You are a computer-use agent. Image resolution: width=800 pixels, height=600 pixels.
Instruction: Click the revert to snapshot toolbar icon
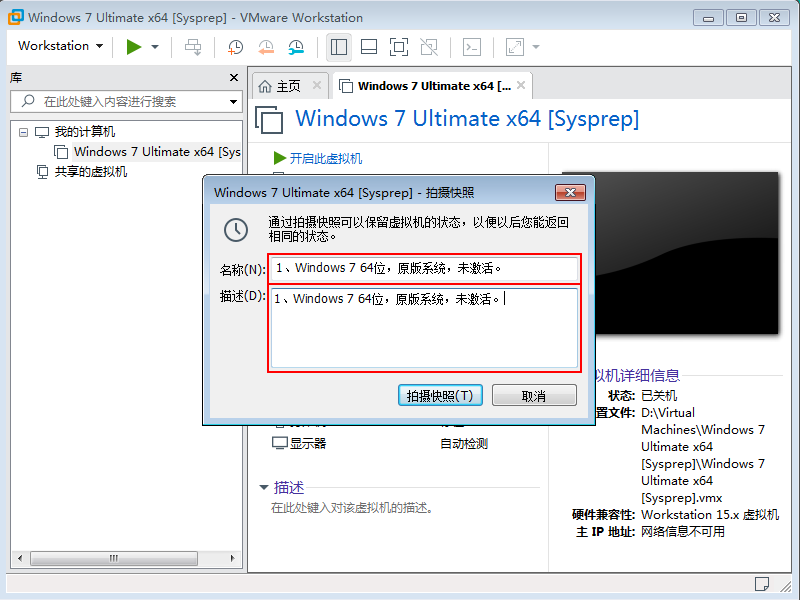265,47
